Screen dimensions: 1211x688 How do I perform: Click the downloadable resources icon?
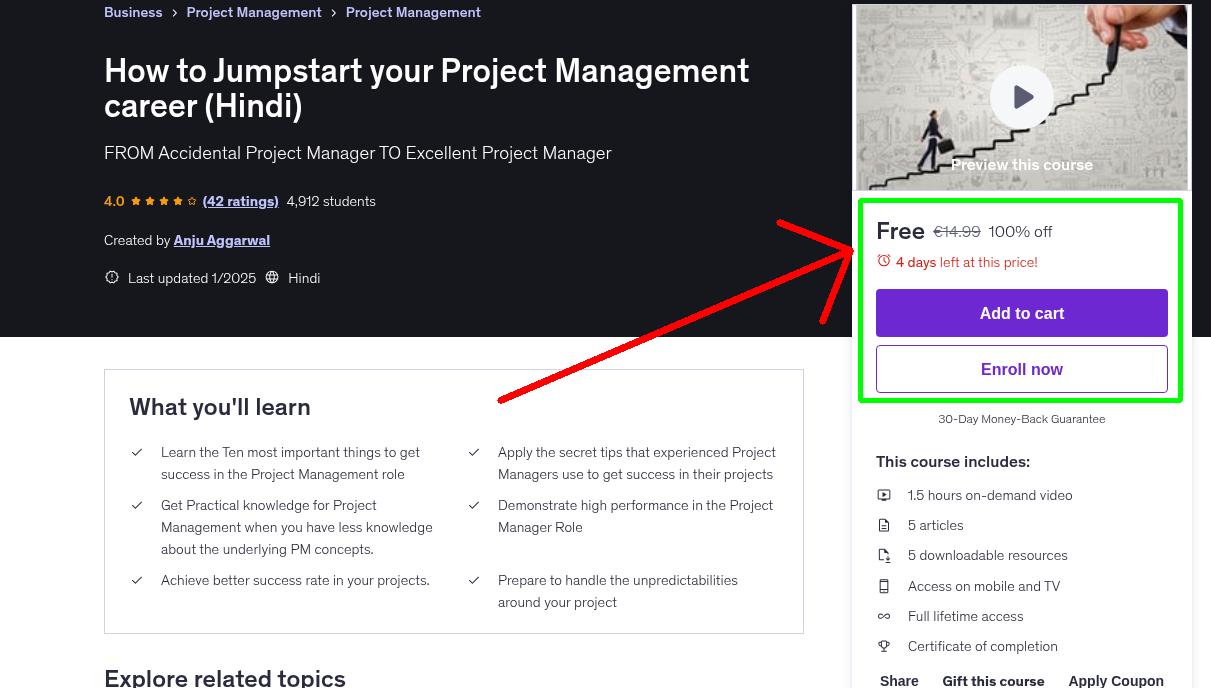[884, 555]
